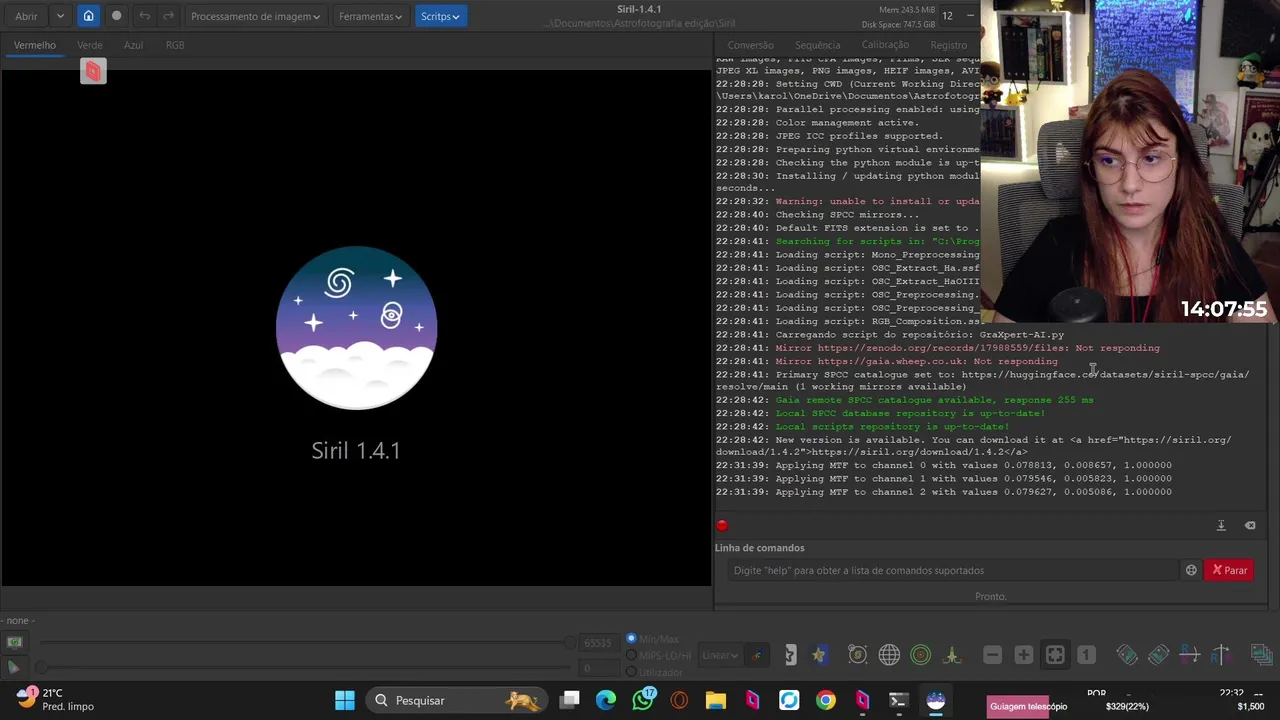Click the save log download icon
The width and height of the screenshot is (1280, 720).
[1221, 525]
